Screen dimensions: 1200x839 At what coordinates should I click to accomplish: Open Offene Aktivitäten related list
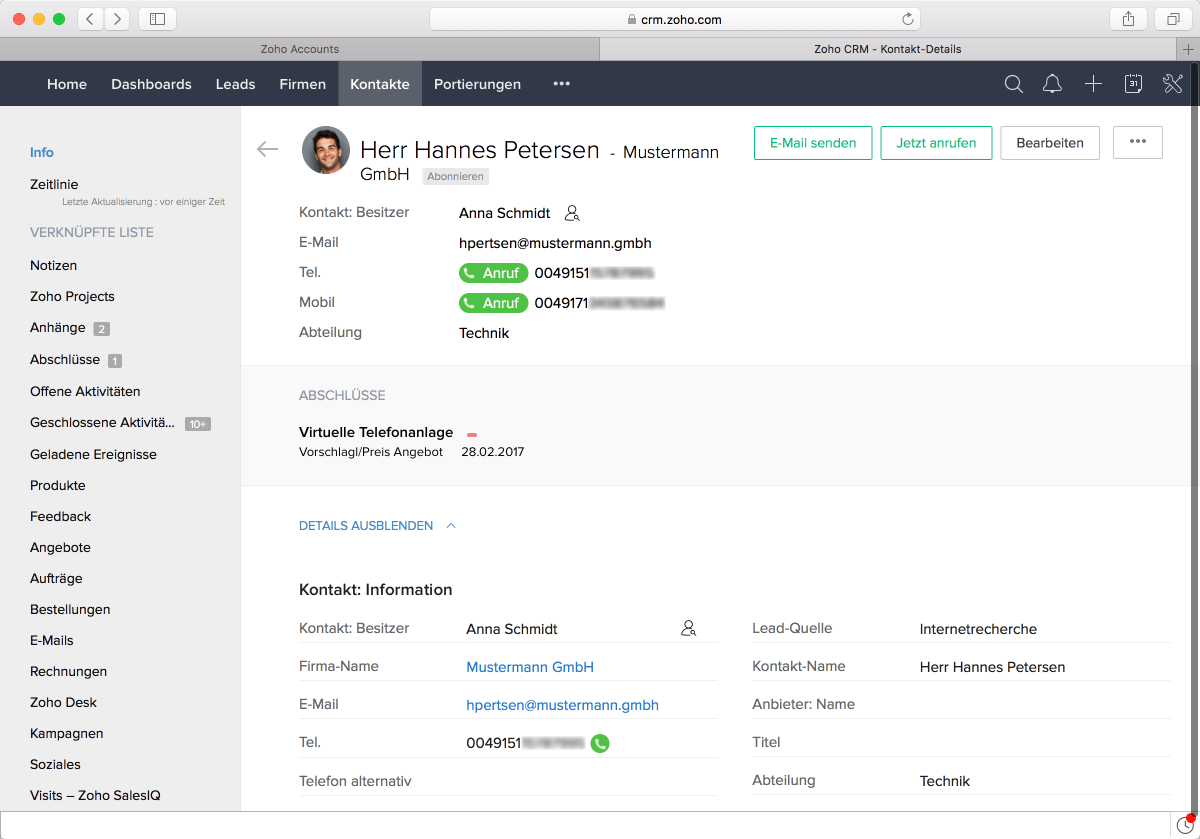[85, 391]
